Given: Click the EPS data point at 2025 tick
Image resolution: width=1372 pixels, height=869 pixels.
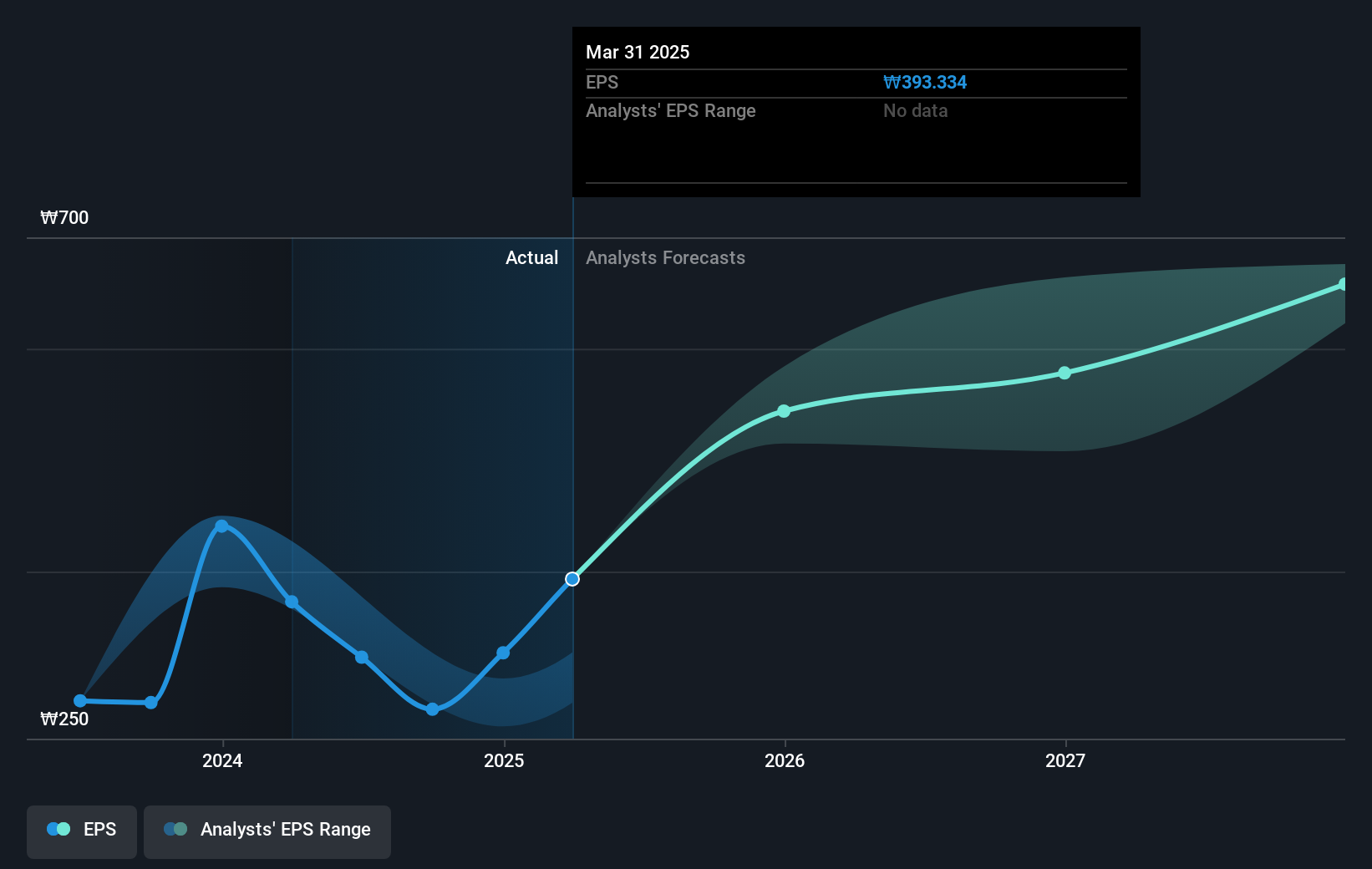Looking at the screenshot, I should coord(503,653).
